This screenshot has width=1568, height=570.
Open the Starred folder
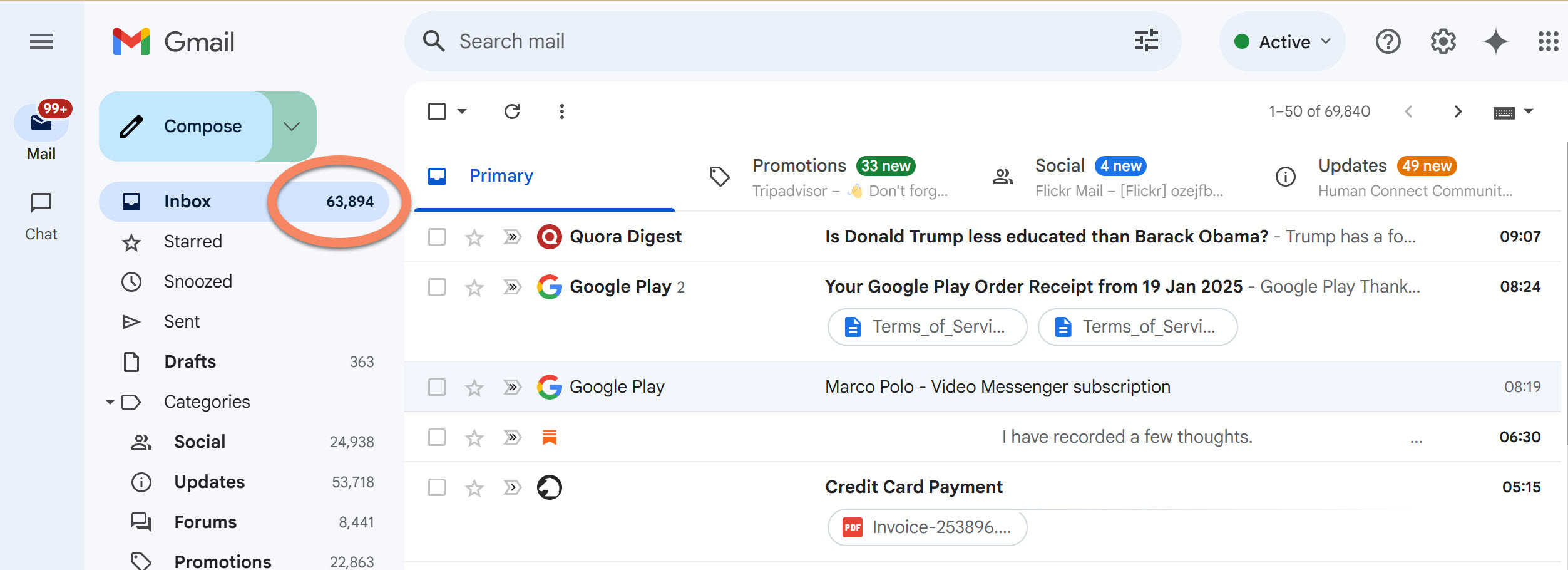pos(244,242)
